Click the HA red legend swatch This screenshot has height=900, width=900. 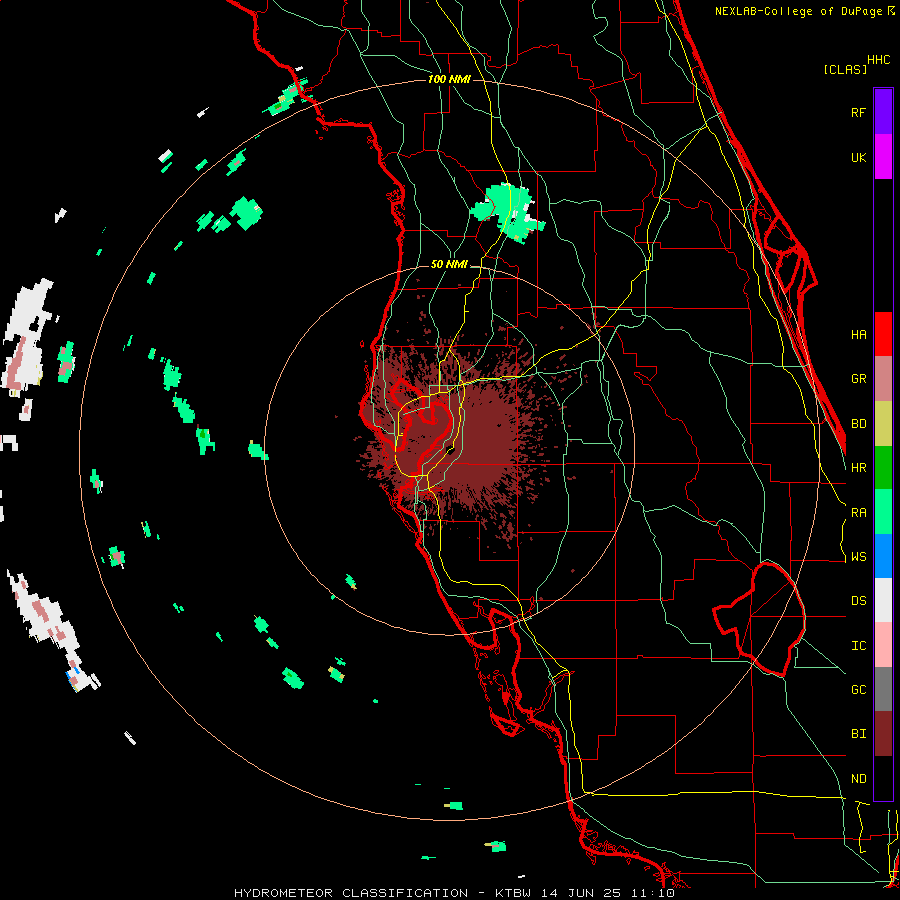[x=883, y=334]
